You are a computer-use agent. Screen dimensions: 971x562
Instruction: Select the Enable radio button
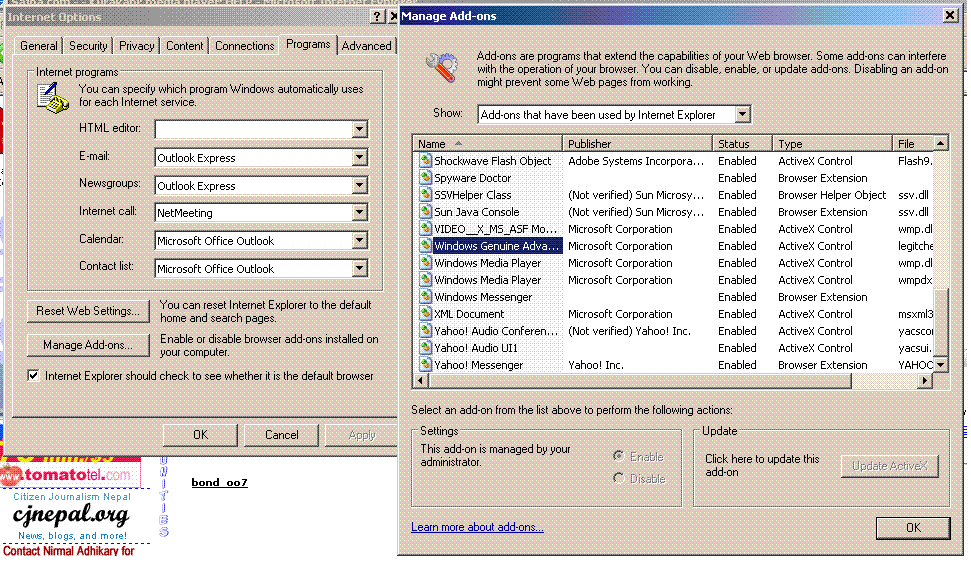tap(619, 456)
